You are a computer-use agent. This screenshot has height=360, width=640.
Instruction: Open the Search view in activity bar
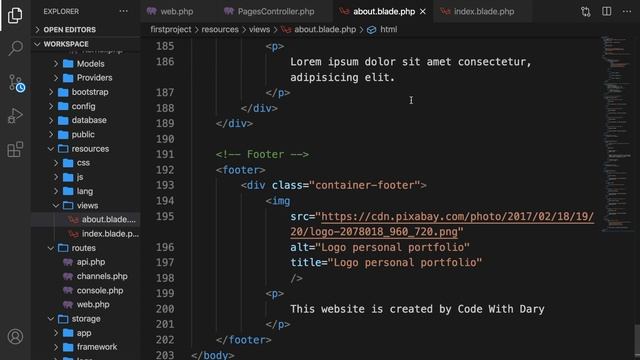tap(15, 48)
